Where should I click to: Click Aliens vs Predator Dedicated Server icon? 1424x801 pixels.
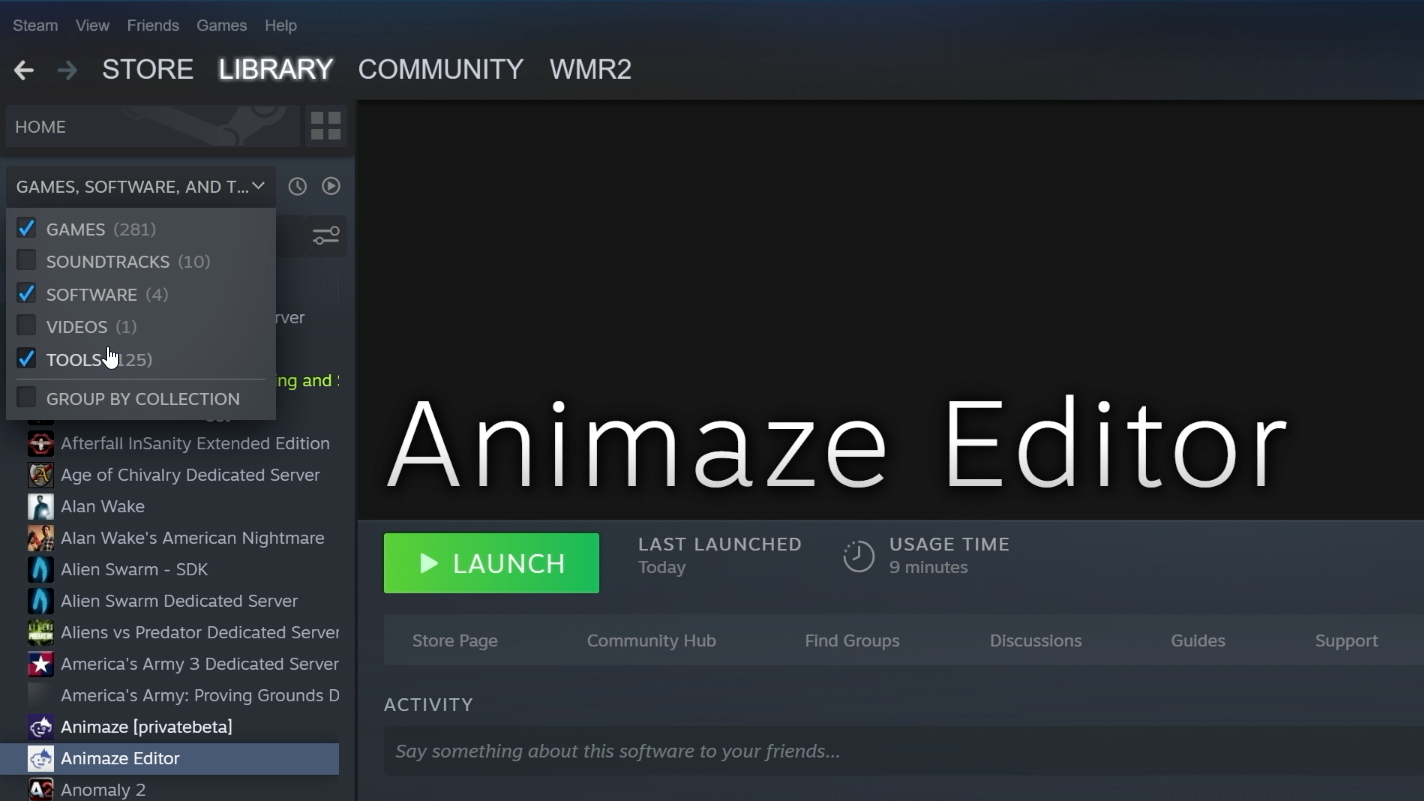pos(41,632)
